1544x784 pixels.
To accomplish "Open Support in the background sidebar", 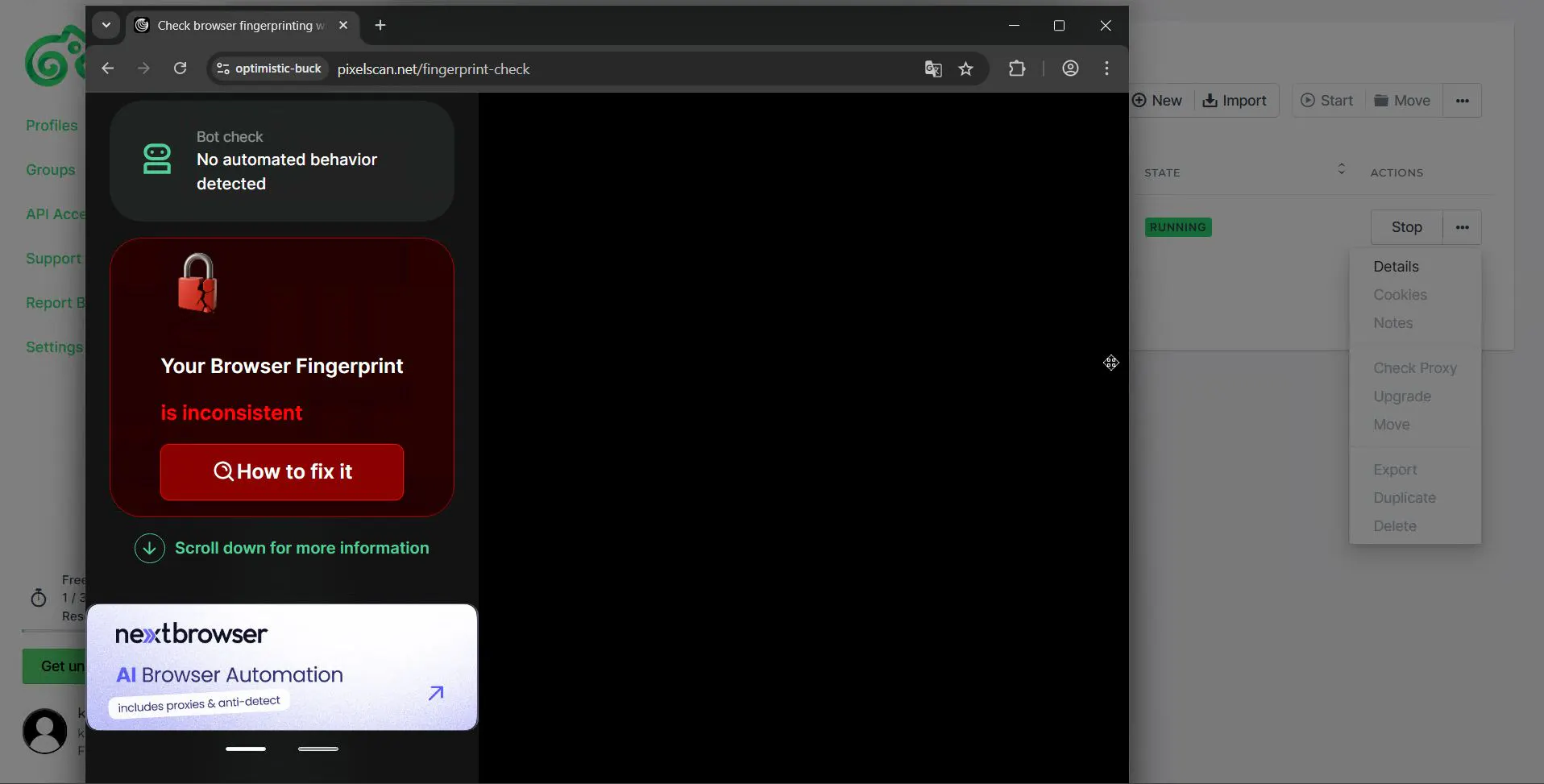I will 53,259.
